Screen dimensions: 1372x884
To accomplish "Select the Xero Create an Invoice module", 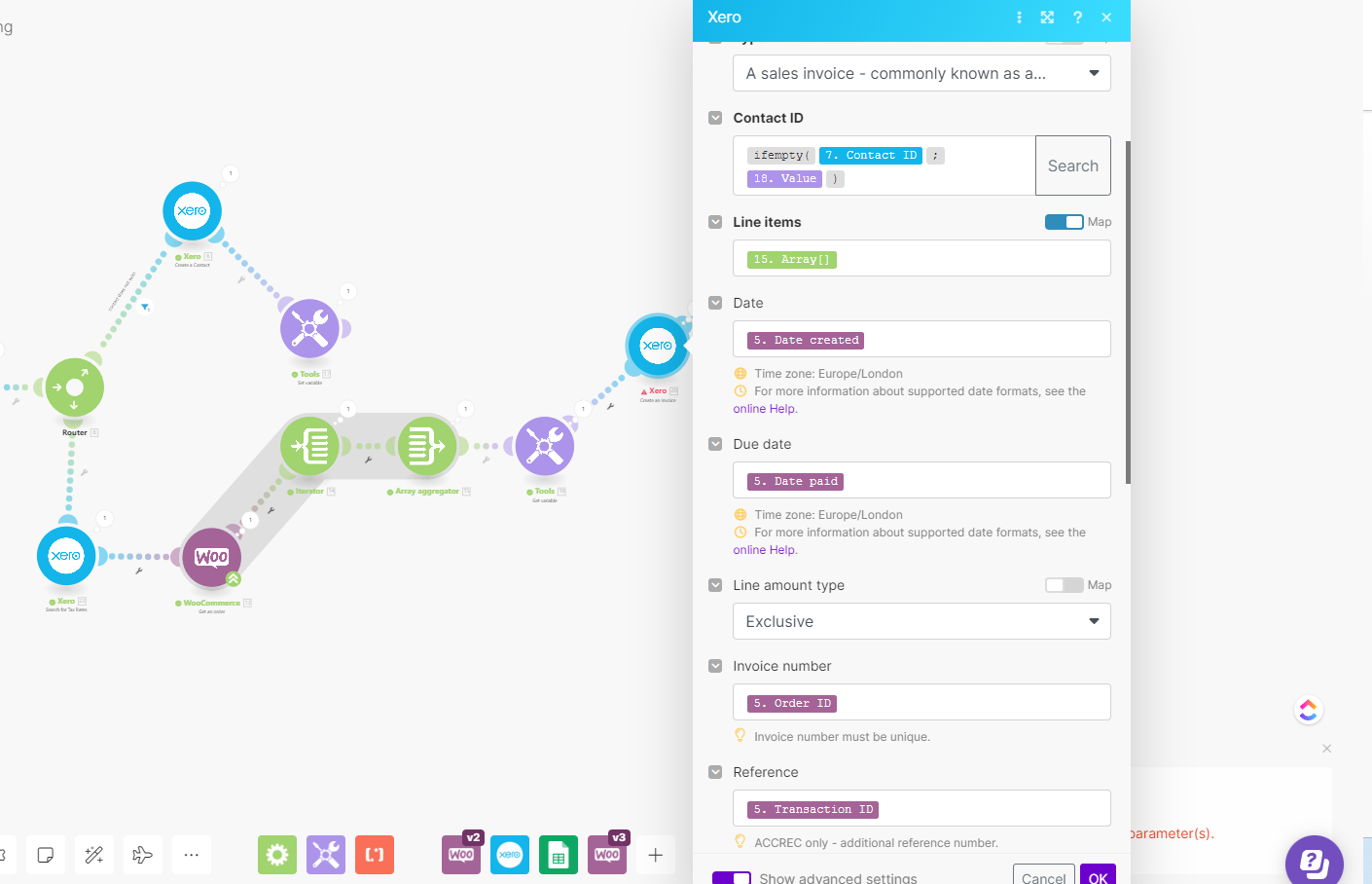I will pyautogui.click(x=658, y=346).
